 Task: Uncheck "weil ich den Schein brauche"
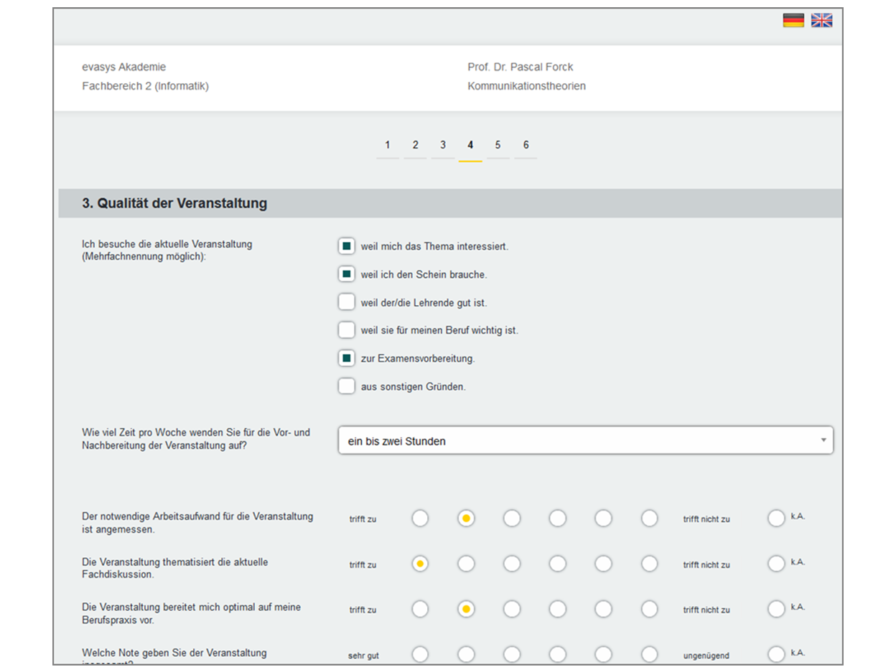click(345, 274)
